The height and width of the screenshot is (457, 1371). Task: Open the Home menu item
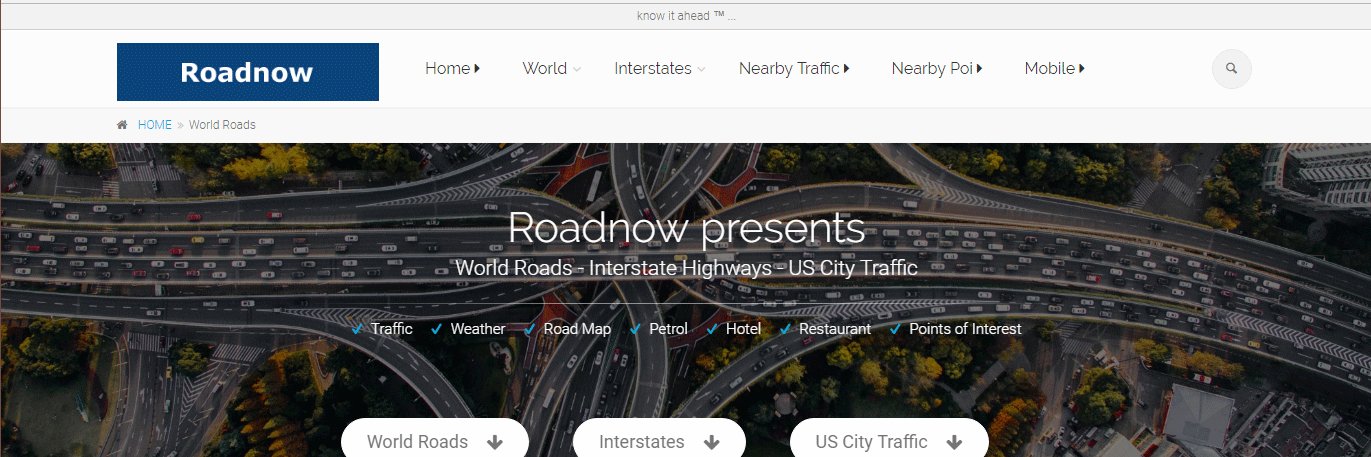coord(448,69)
